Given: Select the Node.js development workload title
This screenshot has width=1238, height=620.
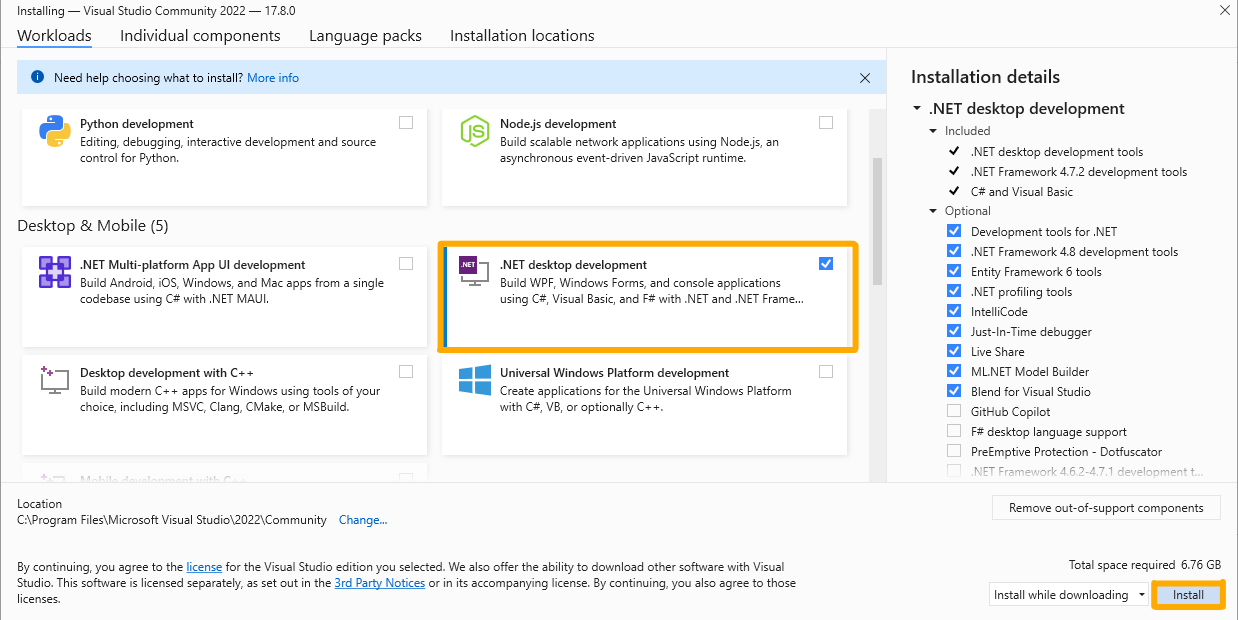Looking at the screenshot, I should point(558,124).
